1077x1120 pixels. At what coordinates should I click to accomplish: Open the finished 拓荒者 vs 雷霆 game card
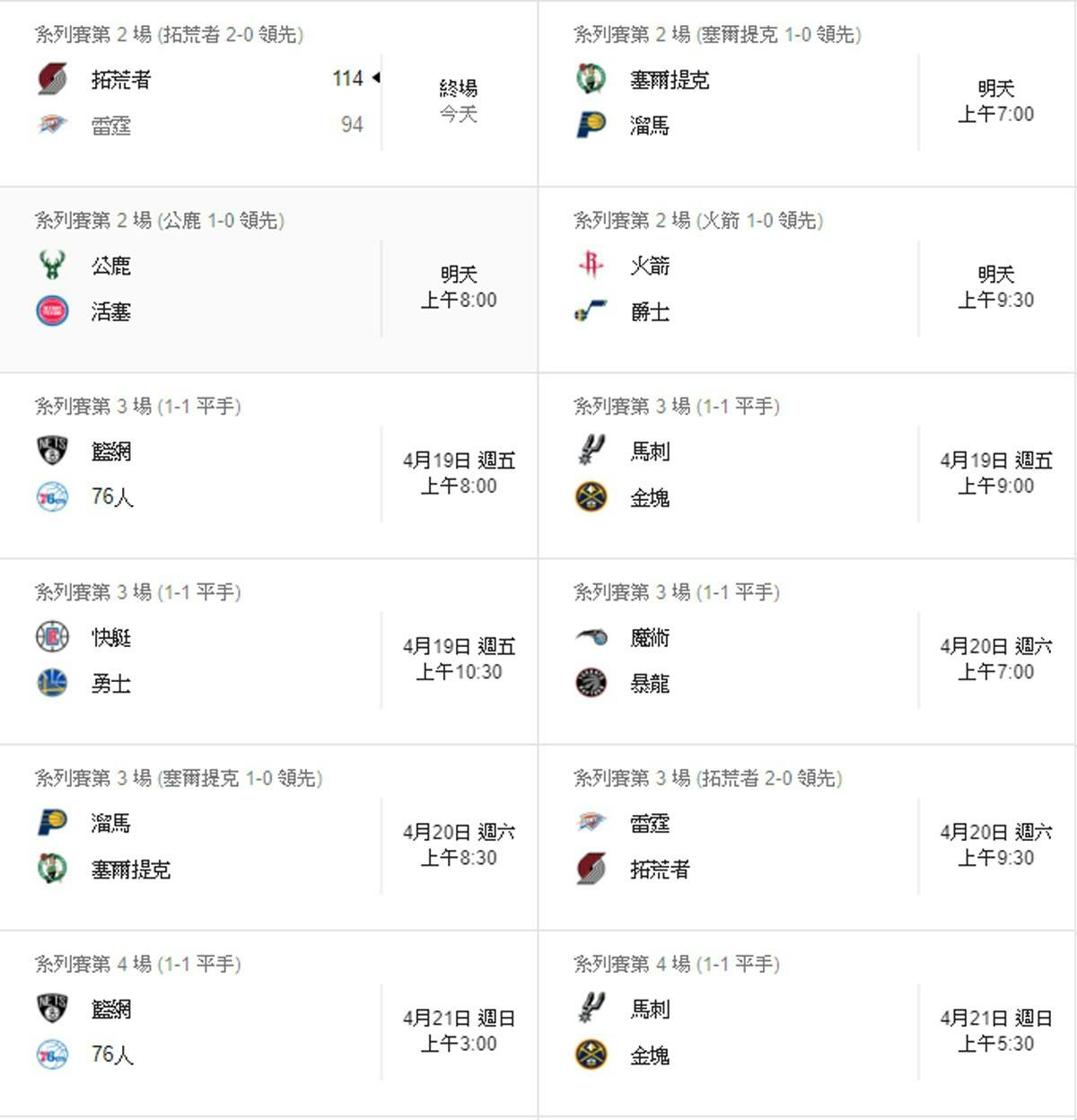tap(268, 93)
